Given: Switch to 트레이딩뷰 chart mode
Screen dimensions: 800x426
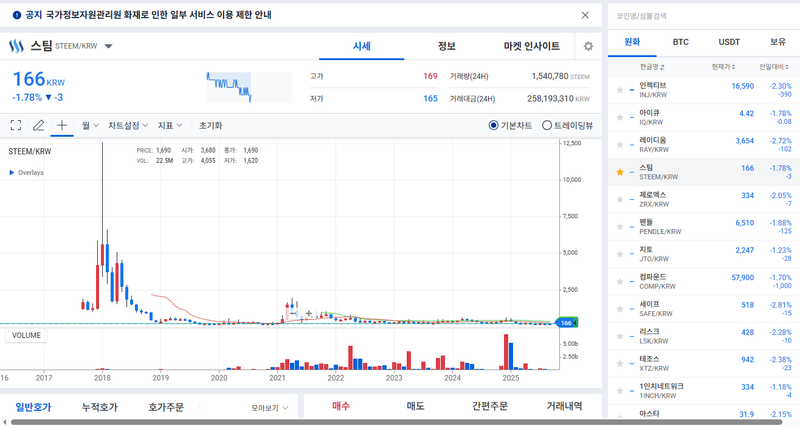Looking at the screenshot, I should tap(547, 126).
